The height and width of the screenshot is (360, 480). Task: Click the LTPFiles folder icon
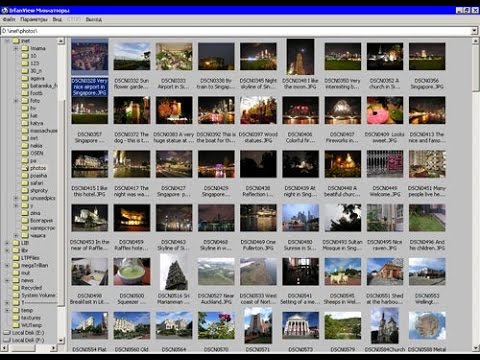coord(16,258)
